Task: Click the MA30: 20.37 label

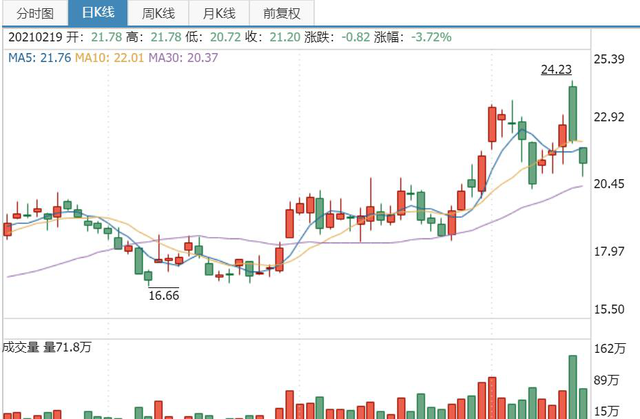Action: pos(183,58)
